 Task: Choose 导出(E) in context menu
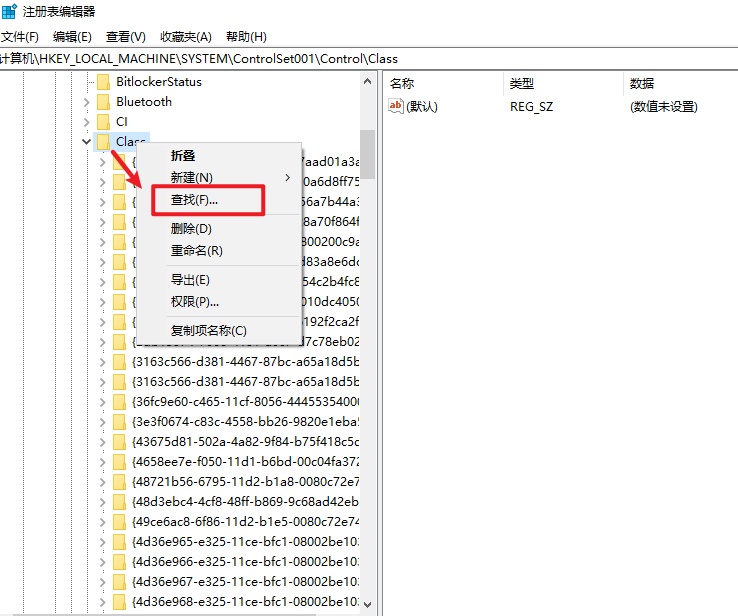pyautogui.click(x=190, y=280)
